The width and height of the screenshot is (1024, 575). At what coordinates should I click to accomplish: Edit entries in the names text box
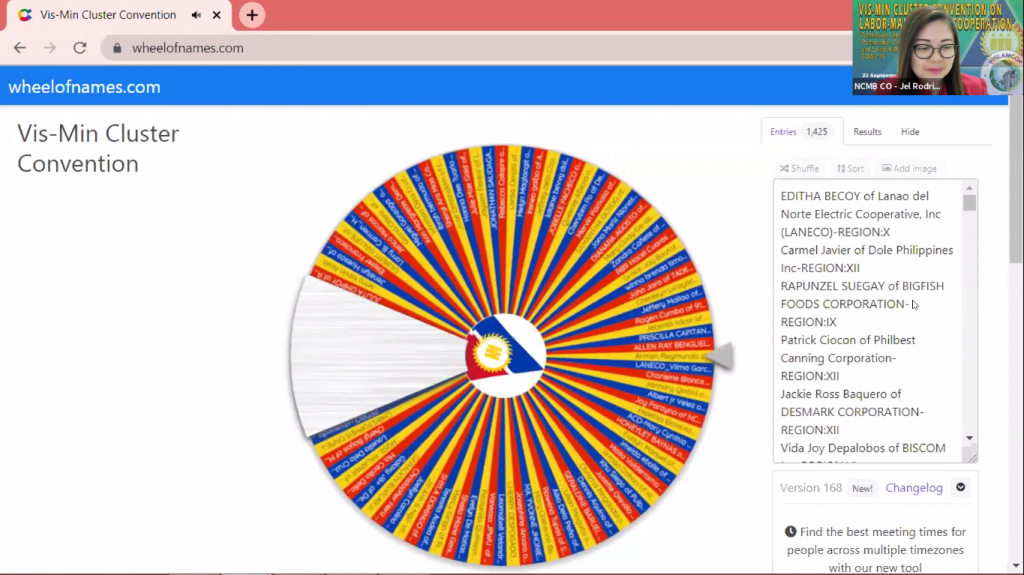[869, 321]
